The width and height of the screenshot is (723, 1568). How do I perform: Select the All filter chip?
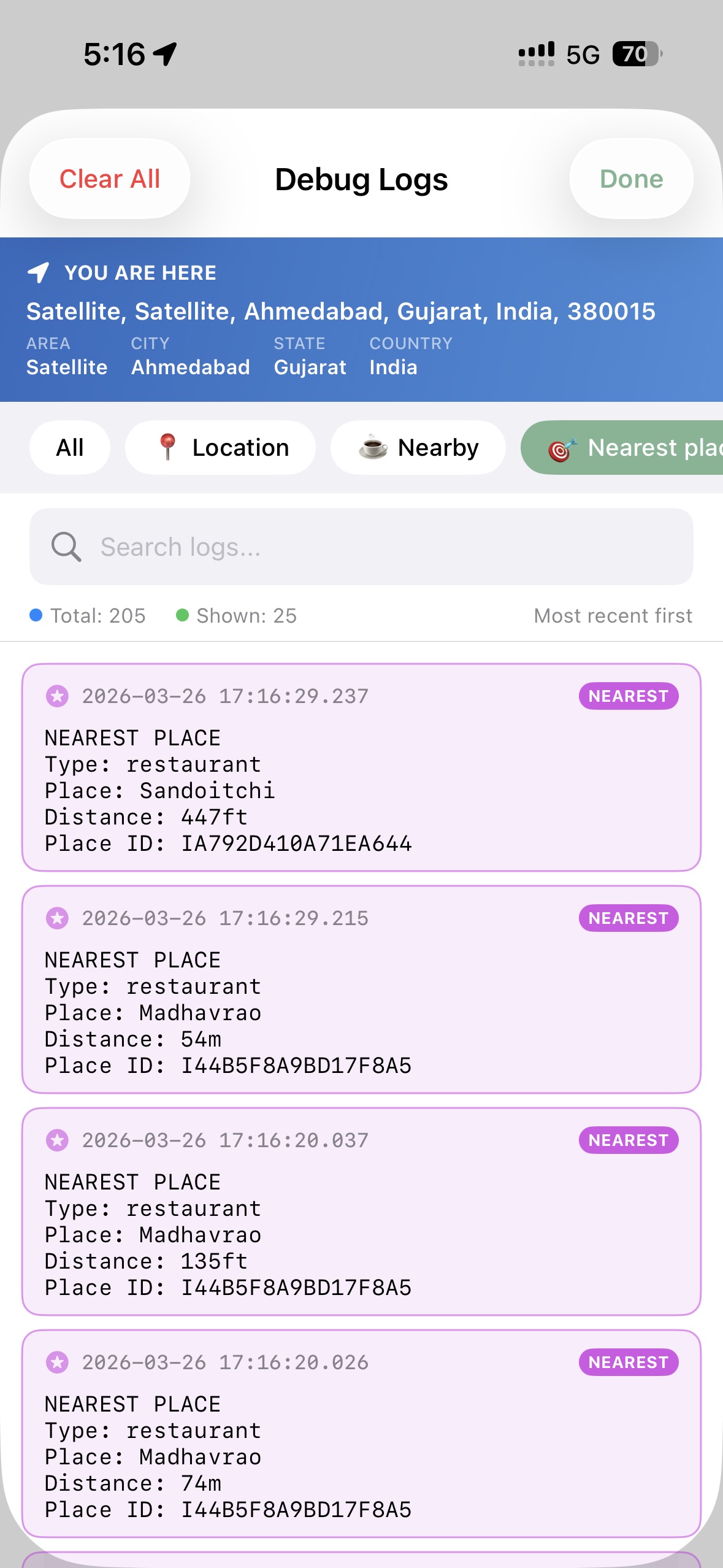coord(70,448)
